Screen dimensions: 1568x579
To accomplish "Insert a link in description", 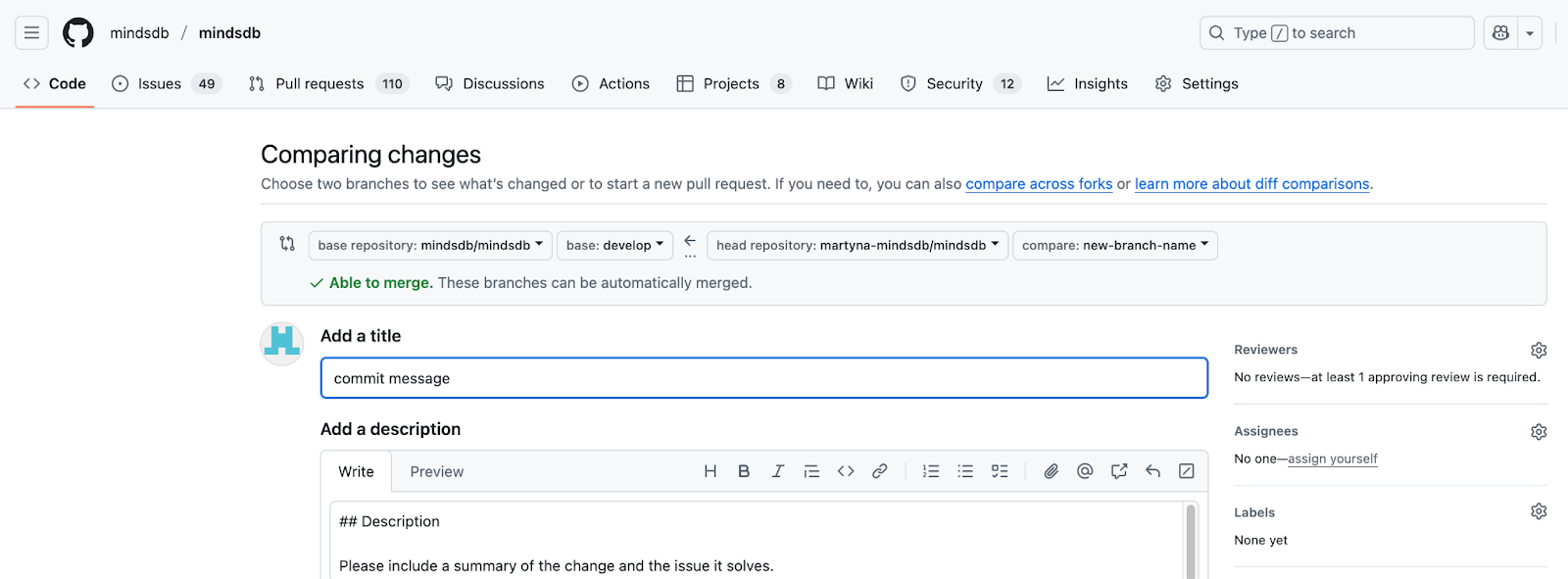I will click(880, 471).
